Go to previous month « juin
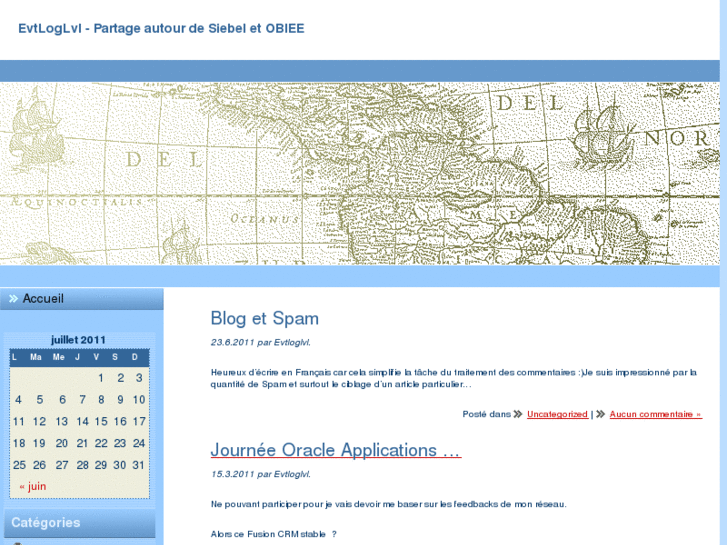The image size is (727, 545). [x=32, y=486]
